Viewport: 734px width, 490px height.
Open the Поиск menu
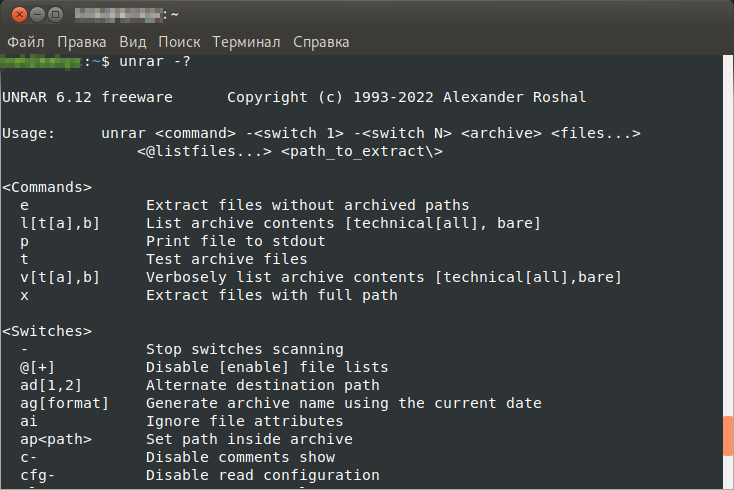pyautogui.click(x=179, y=42)
